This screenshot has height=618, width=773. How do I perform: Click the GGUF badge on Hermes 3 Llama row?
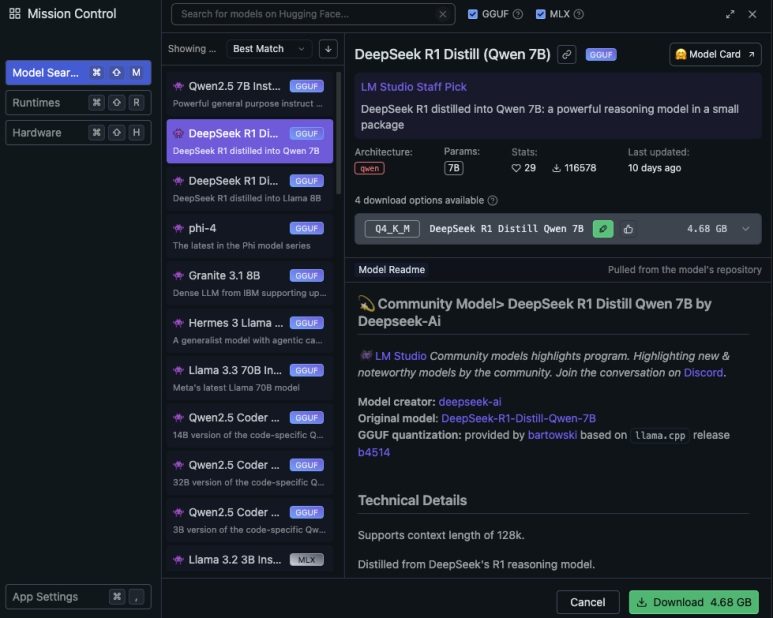click(x=307, y=323)
